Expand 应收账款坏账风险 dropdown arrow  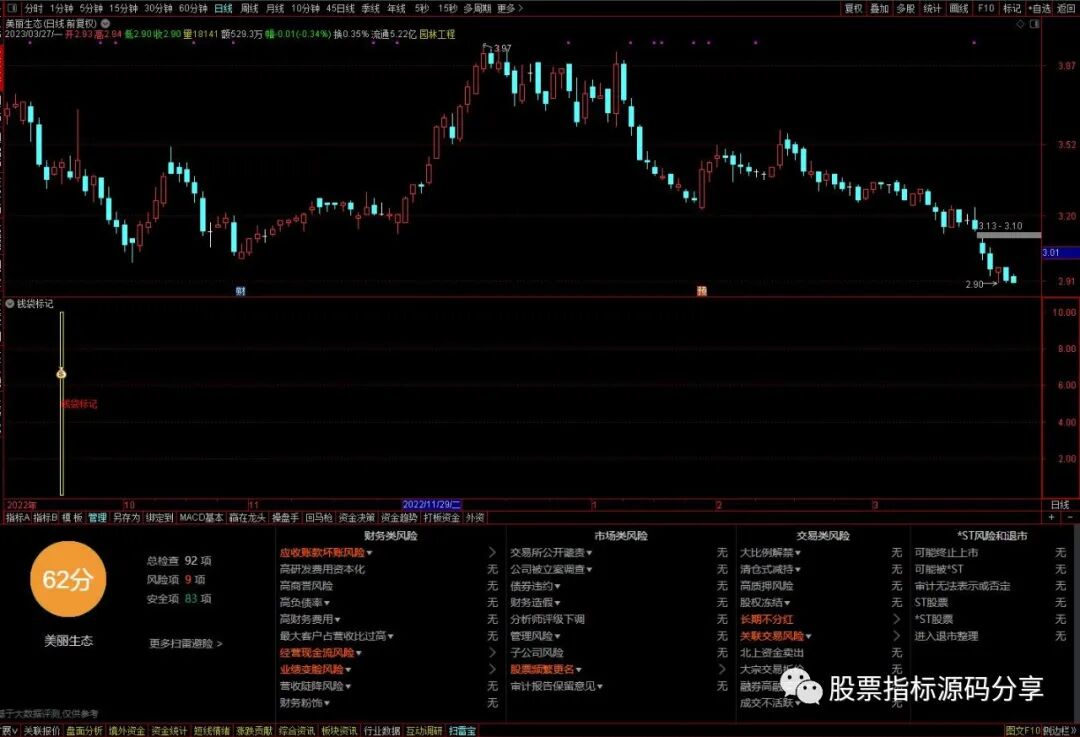pyautogui.click(x=370, y=553)
